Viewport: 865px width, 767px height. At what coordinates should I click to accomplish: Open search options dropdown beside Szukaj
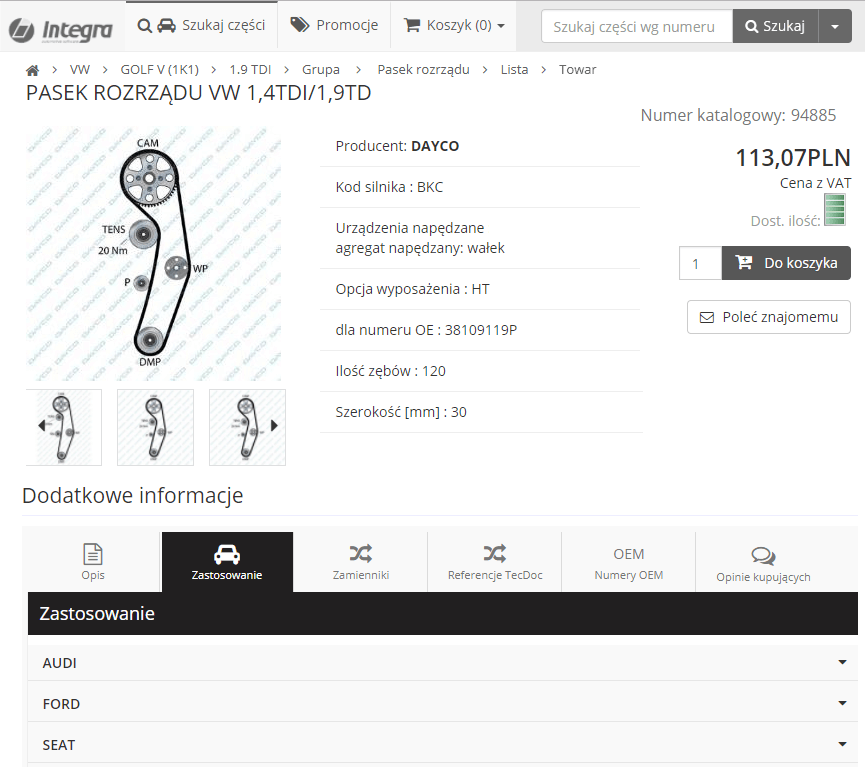pyautogui.click(x=835, y=26)
